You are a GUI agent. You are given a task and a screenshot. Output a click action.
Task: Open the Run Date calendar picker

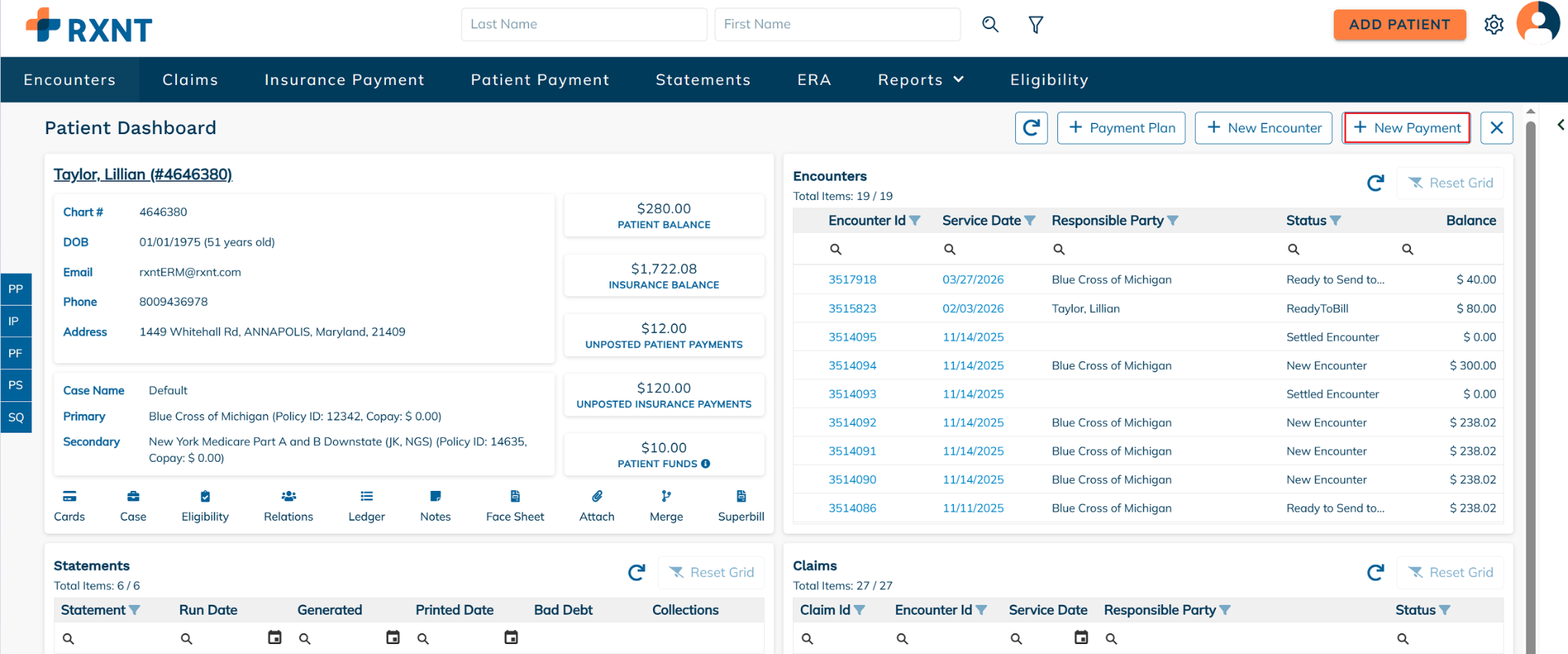(274, 637)
